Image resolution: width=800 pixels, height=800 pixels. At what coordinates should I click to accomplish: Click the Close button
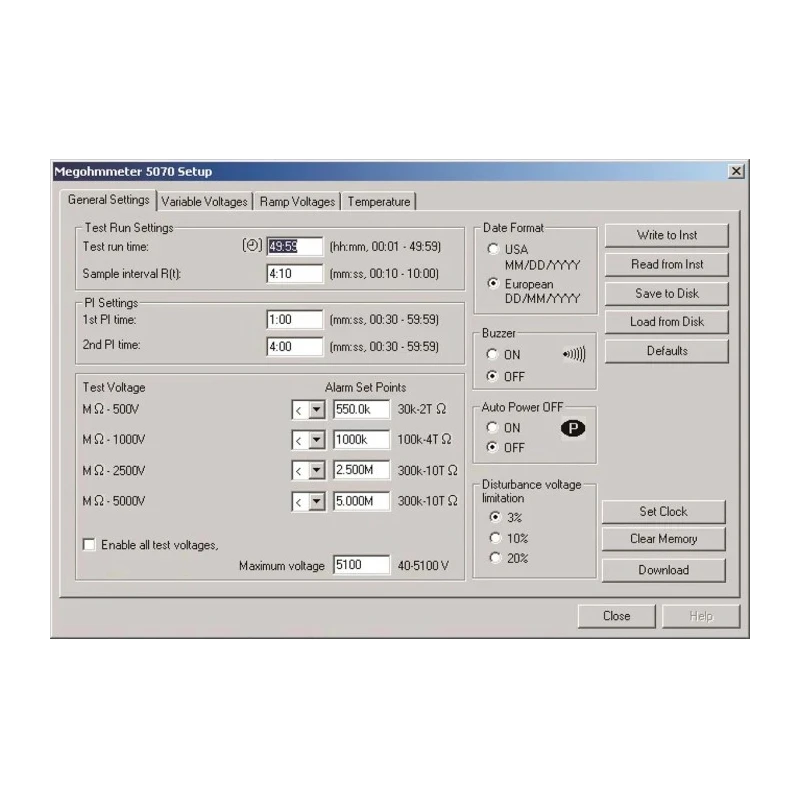click(x=616, y=616)
